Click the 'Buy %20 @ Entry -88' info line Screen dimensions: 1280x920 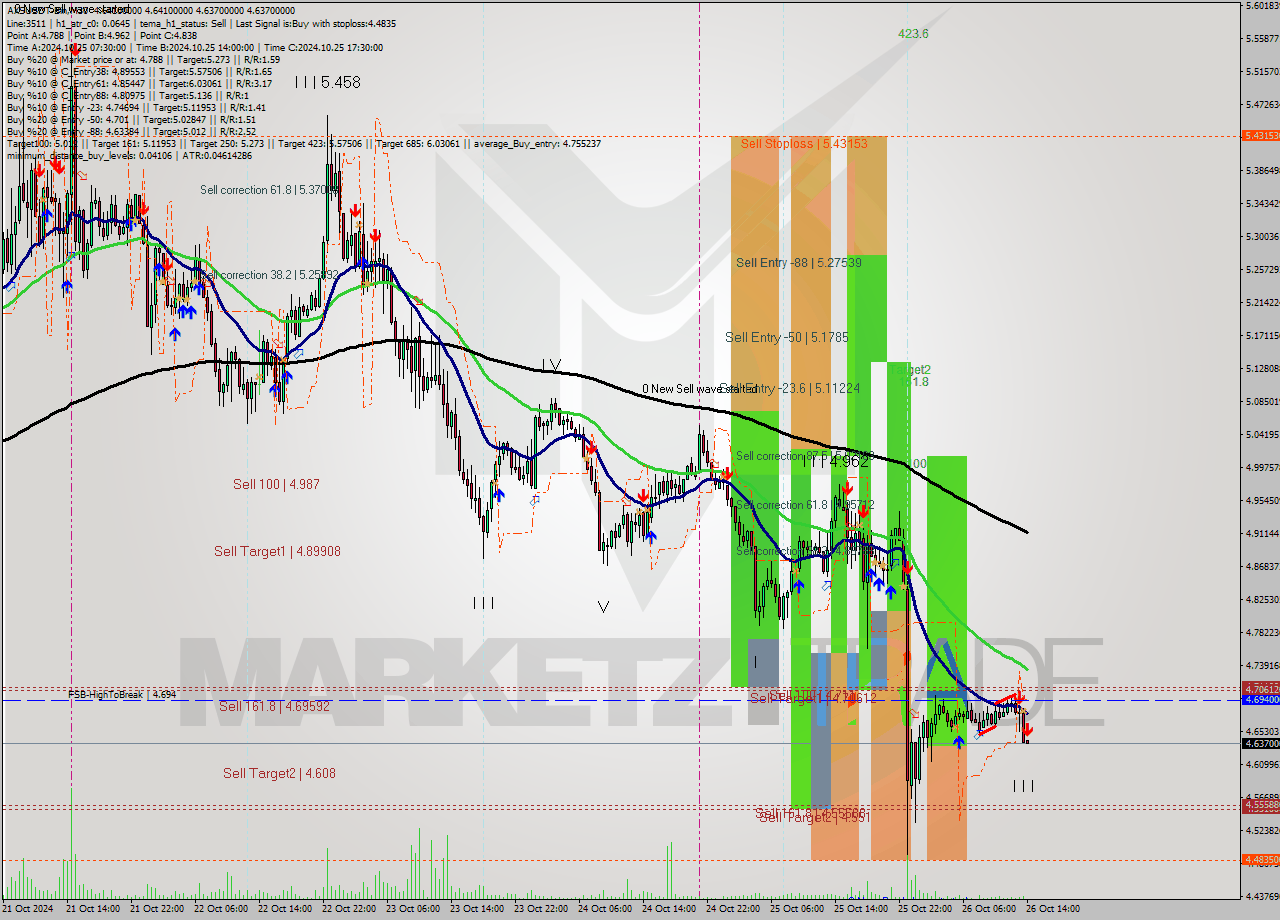(131, 131)
